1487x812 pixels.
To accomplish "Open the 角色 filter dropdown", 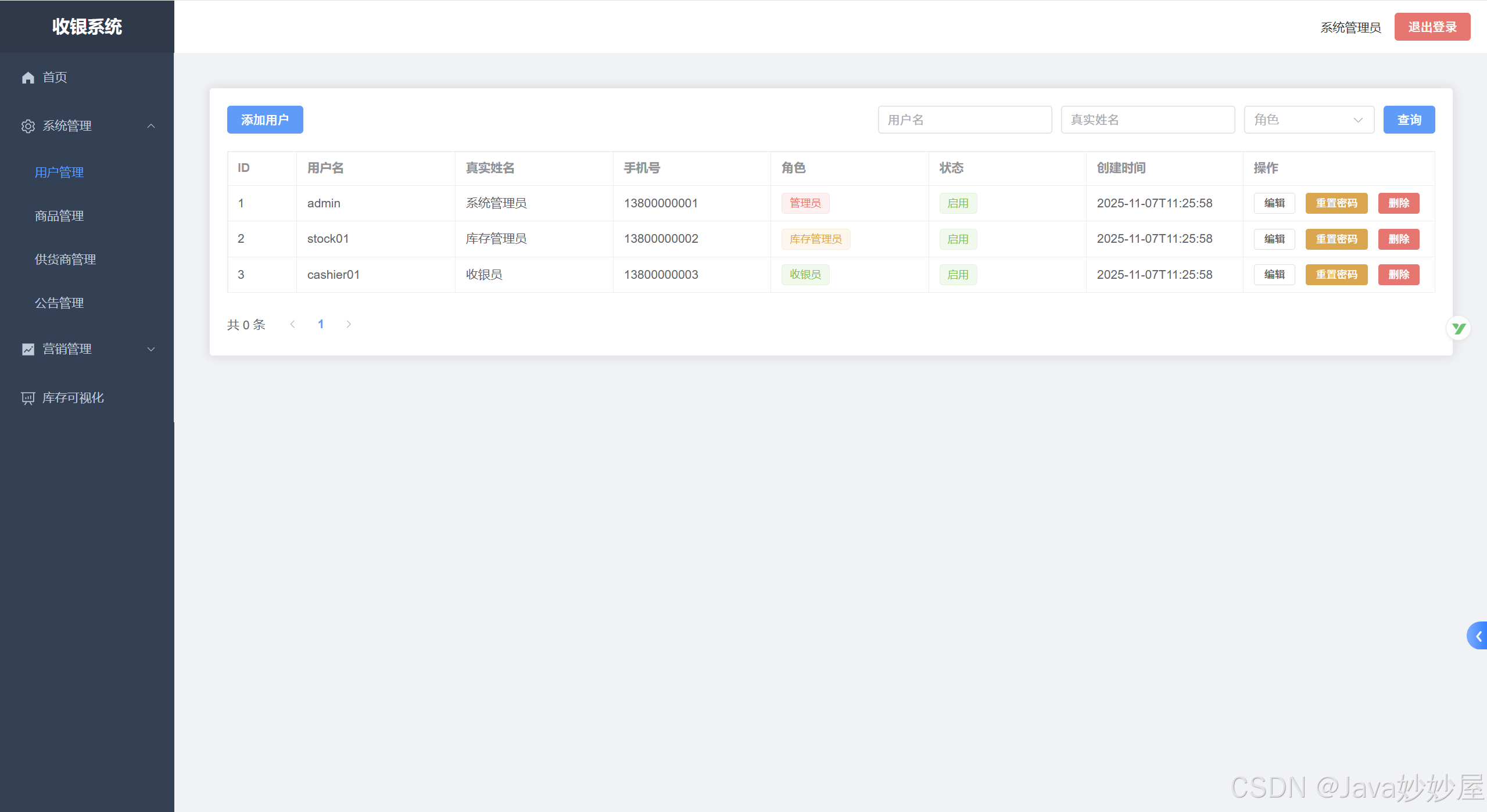I will point(1309,120).
